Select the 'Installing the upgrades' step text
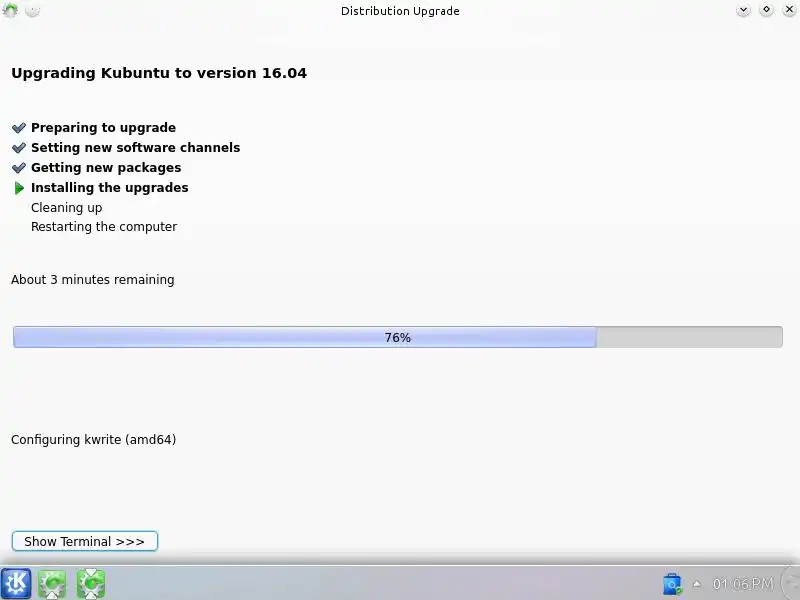 [x=110, y=188]
